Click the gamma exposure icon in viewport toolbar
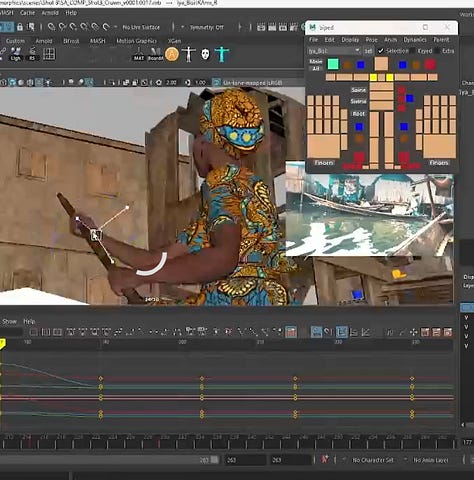The height and width of the screenshot is (480, 474). point(188,82)
